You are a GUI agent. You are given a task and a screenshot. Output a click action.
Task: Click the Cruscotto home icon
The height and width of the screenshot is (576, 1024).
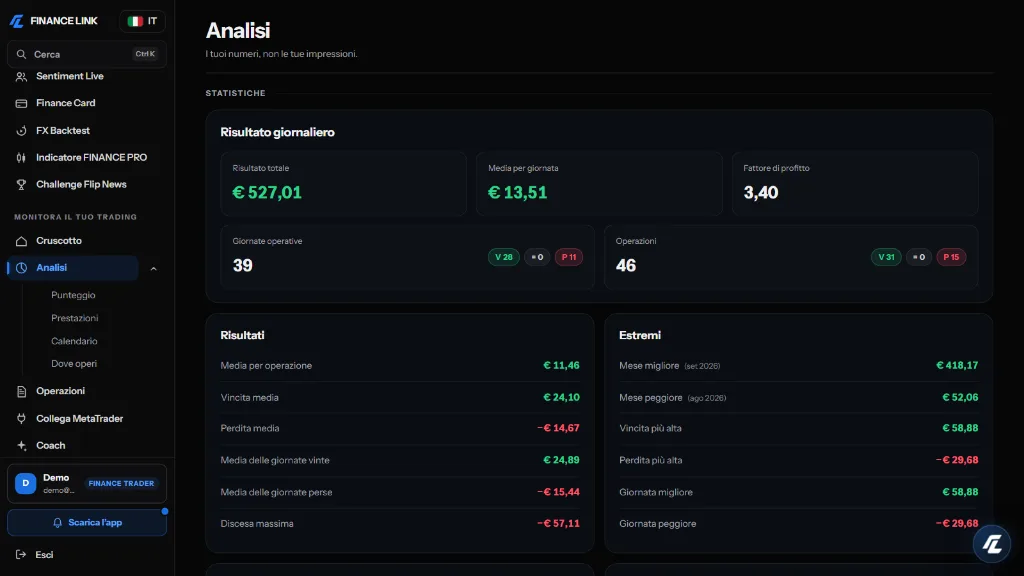(x=22, y=241)
